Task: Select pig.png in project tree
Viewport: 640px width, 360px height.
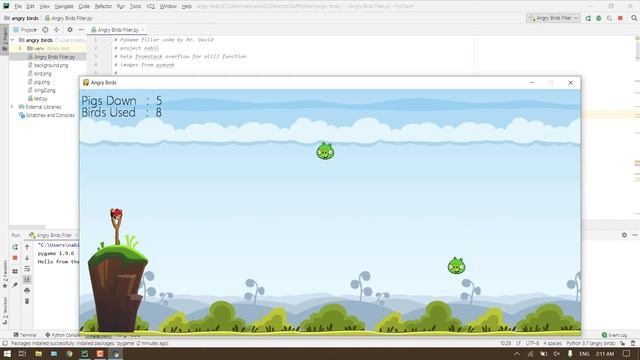Action: pos(39,82)
